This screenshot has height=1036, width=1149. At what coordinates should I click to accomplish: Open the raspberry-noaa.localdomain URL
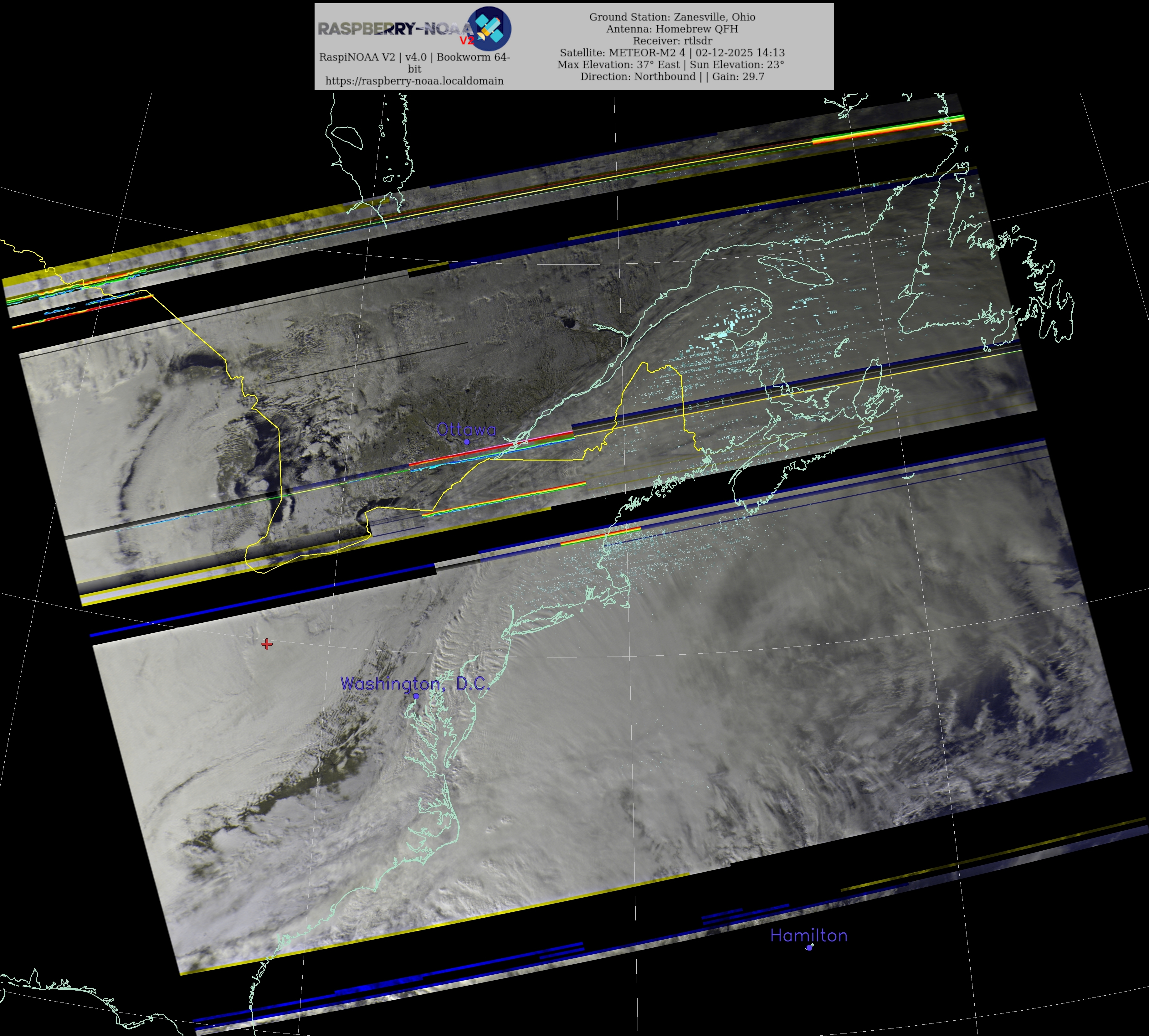pos(414,81)
